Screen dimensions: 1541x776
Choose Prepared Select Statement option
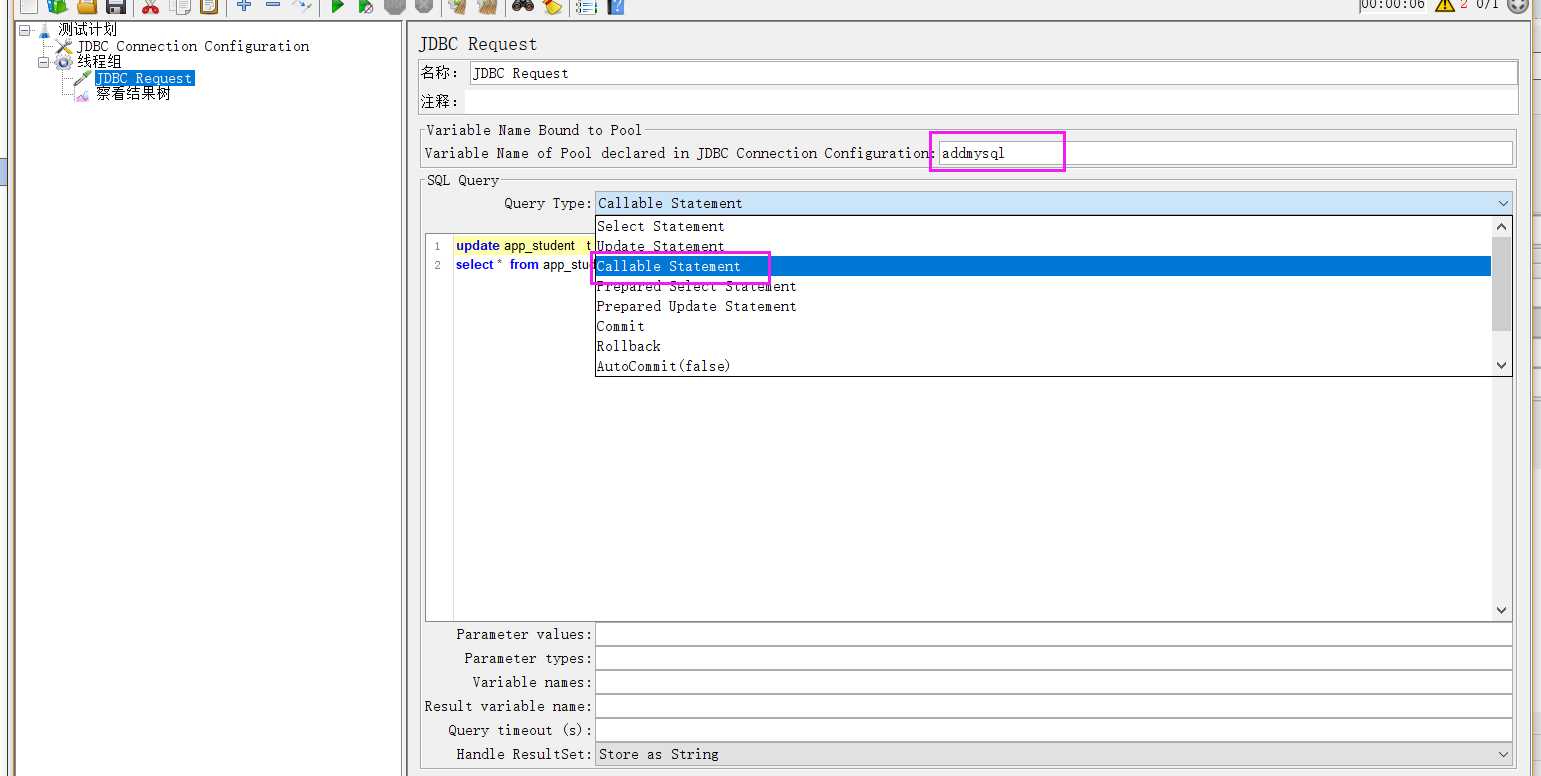point(1043,286)
